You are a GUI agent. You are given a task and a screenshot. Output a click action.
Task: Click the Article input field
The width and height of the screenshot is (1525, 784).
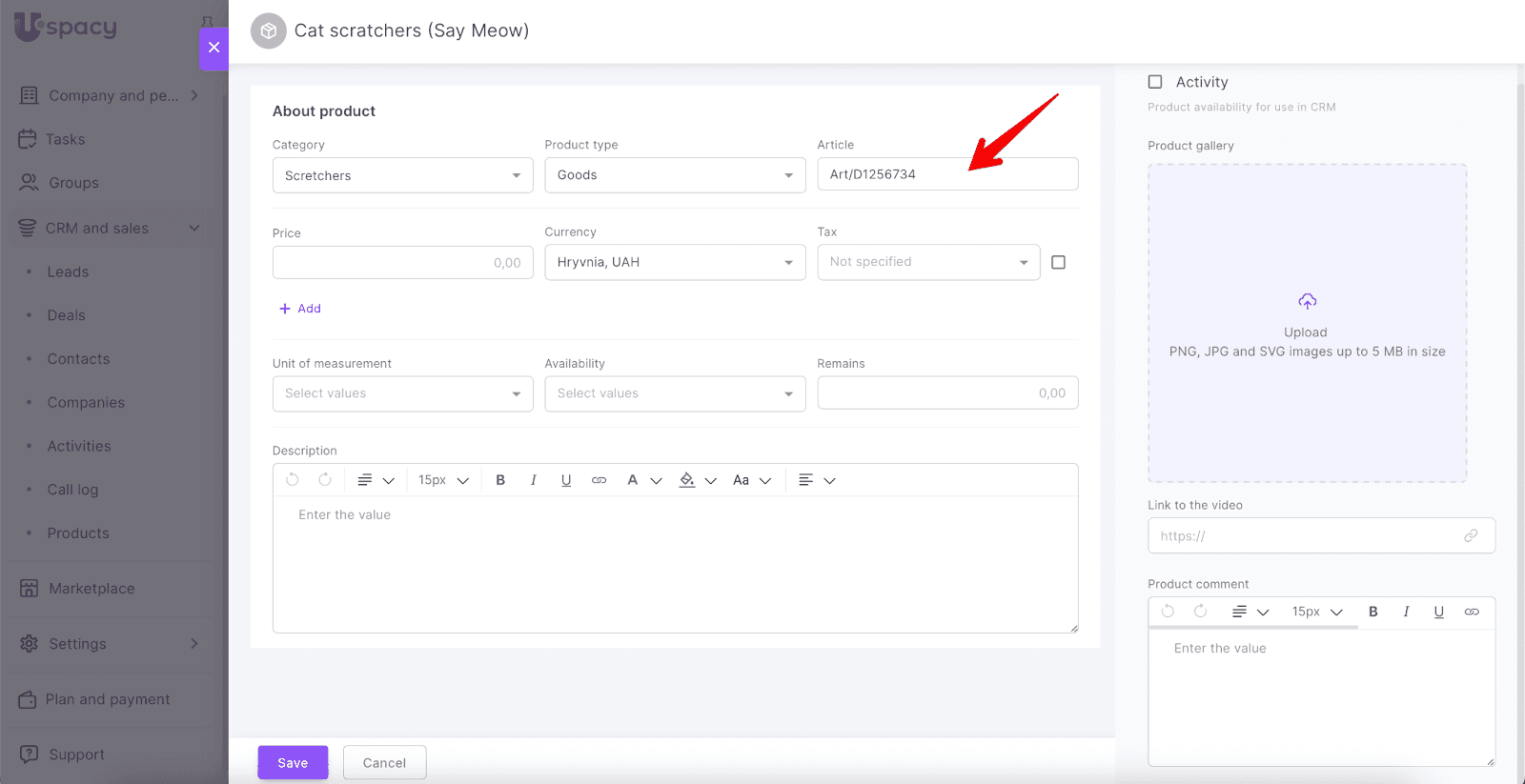coord(947,174)
